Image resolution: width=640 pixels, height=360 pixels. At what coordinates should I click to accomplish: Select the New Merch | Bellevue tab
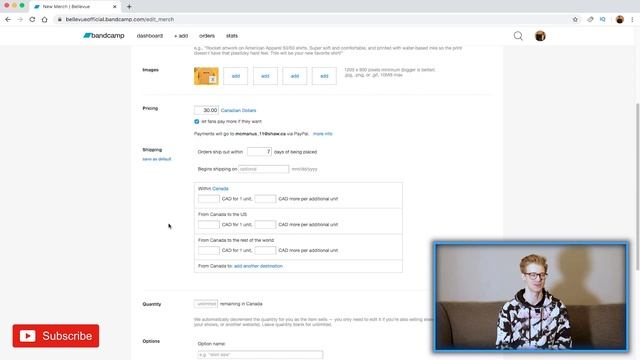[75, 7]
